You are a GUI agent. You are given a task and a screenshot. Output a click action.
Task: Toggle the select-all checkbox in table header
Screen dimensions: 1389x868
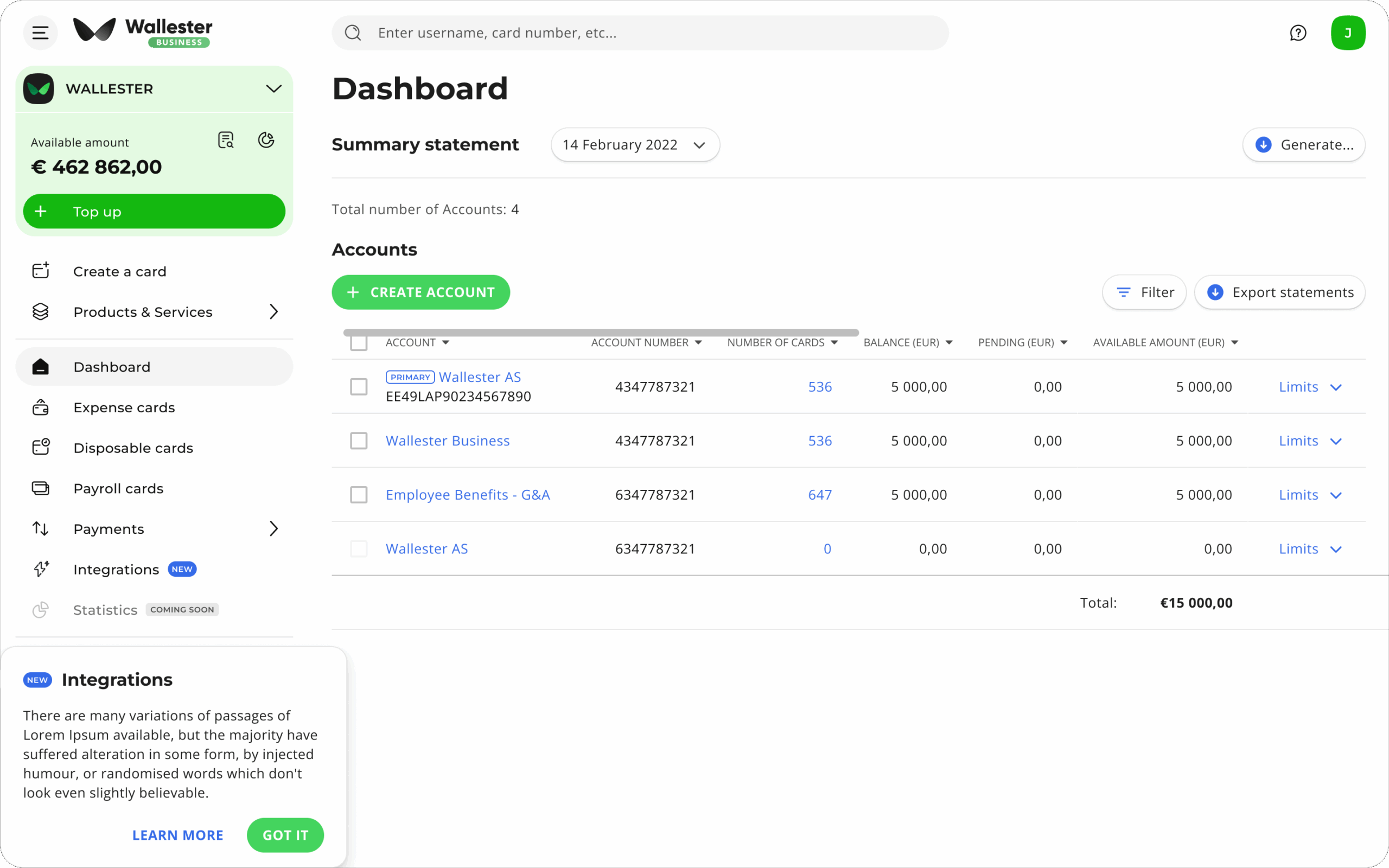(359, 343)
